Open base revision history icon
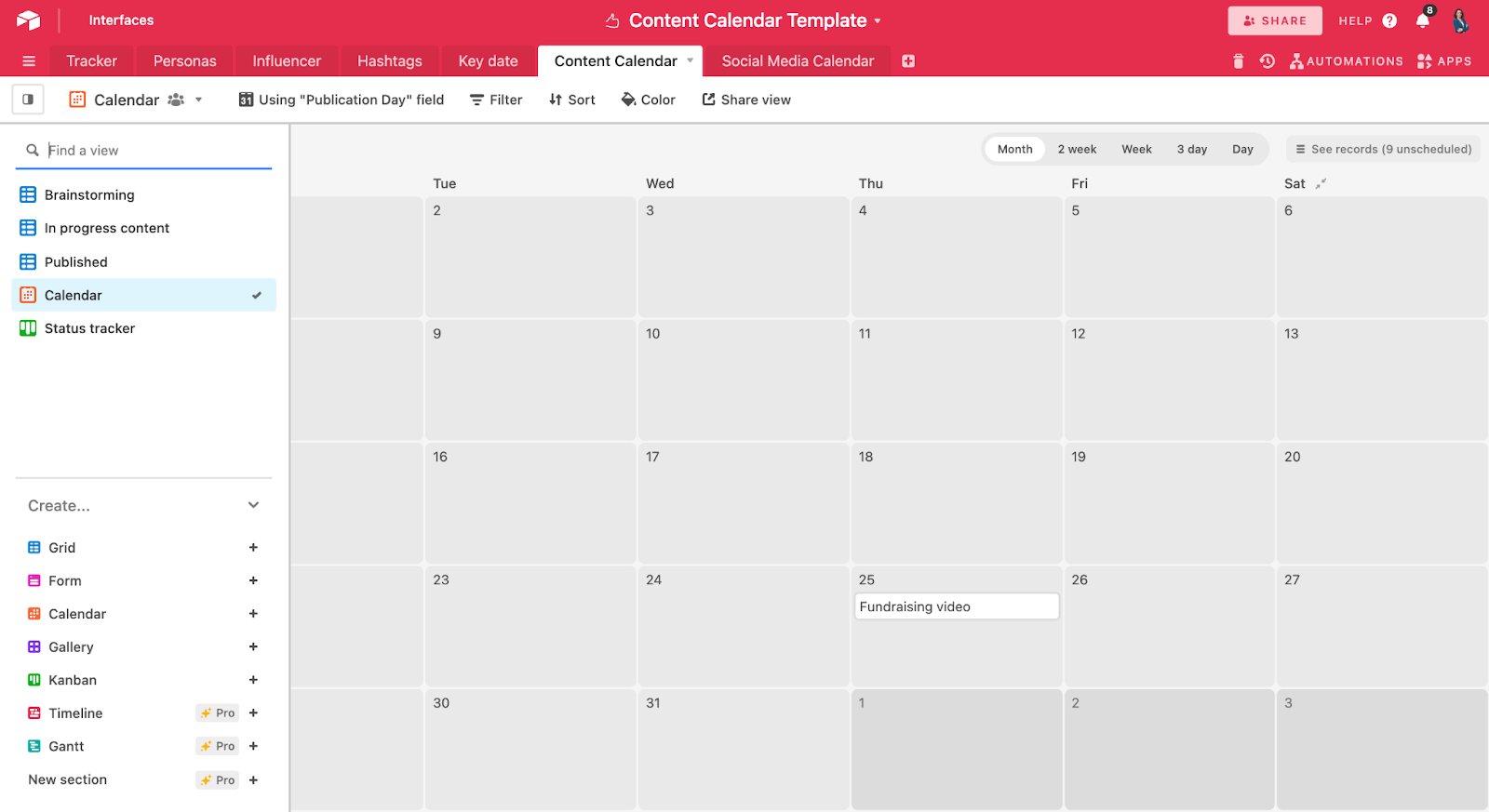 [1268, 61]
